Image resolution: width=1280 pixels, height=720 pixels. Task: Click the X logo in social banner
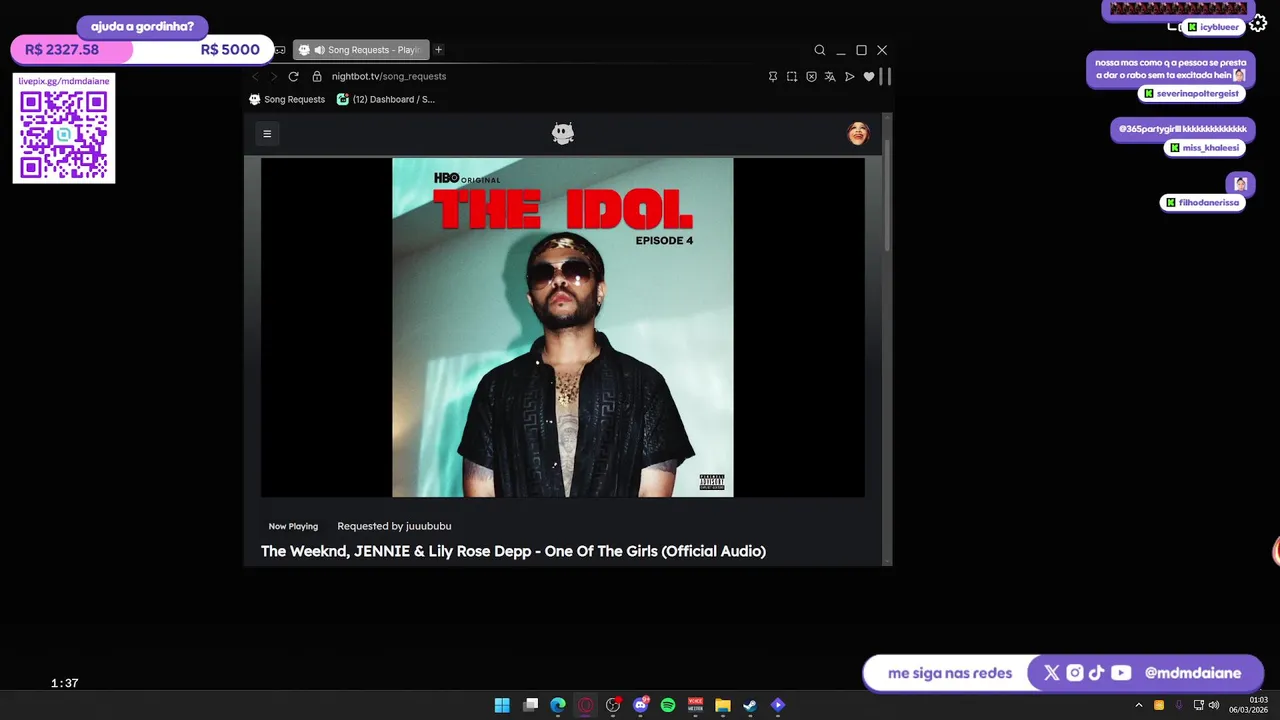pyautogui.click(x=1051, y=673)
